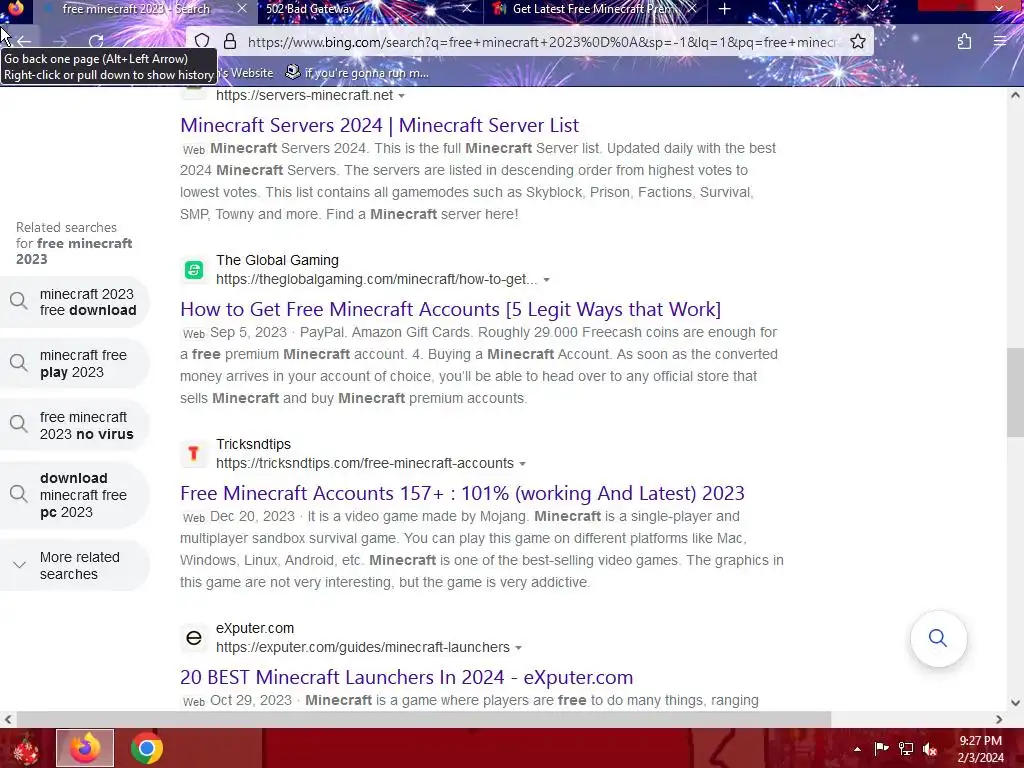The height and width of the screenshot is (768, 1024).
Task: Close the 'free minecraft 2023 - Search' tab
Action: pyautogui.click(x=242, y=9)
